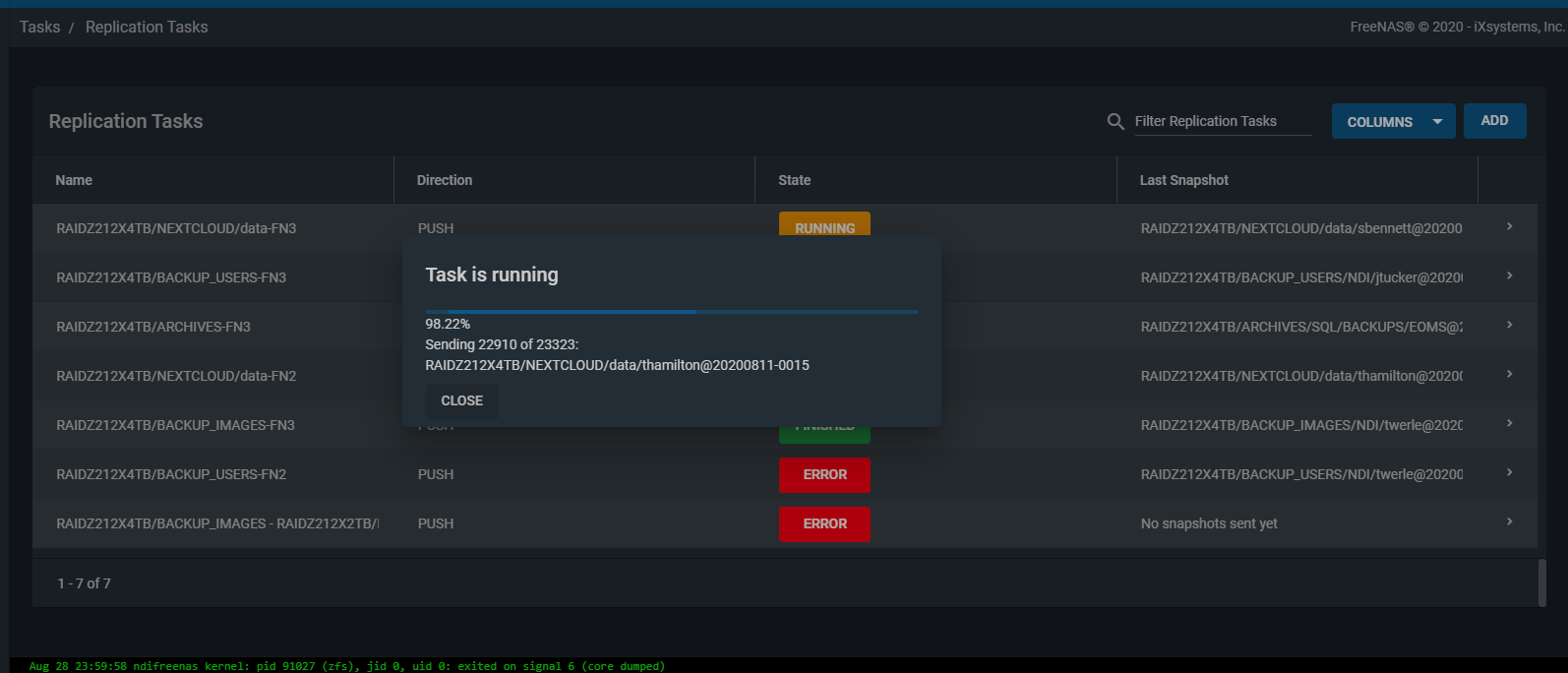Expand the BACKUP_USERS-FN3 row chevron

tap(1509, 276)
